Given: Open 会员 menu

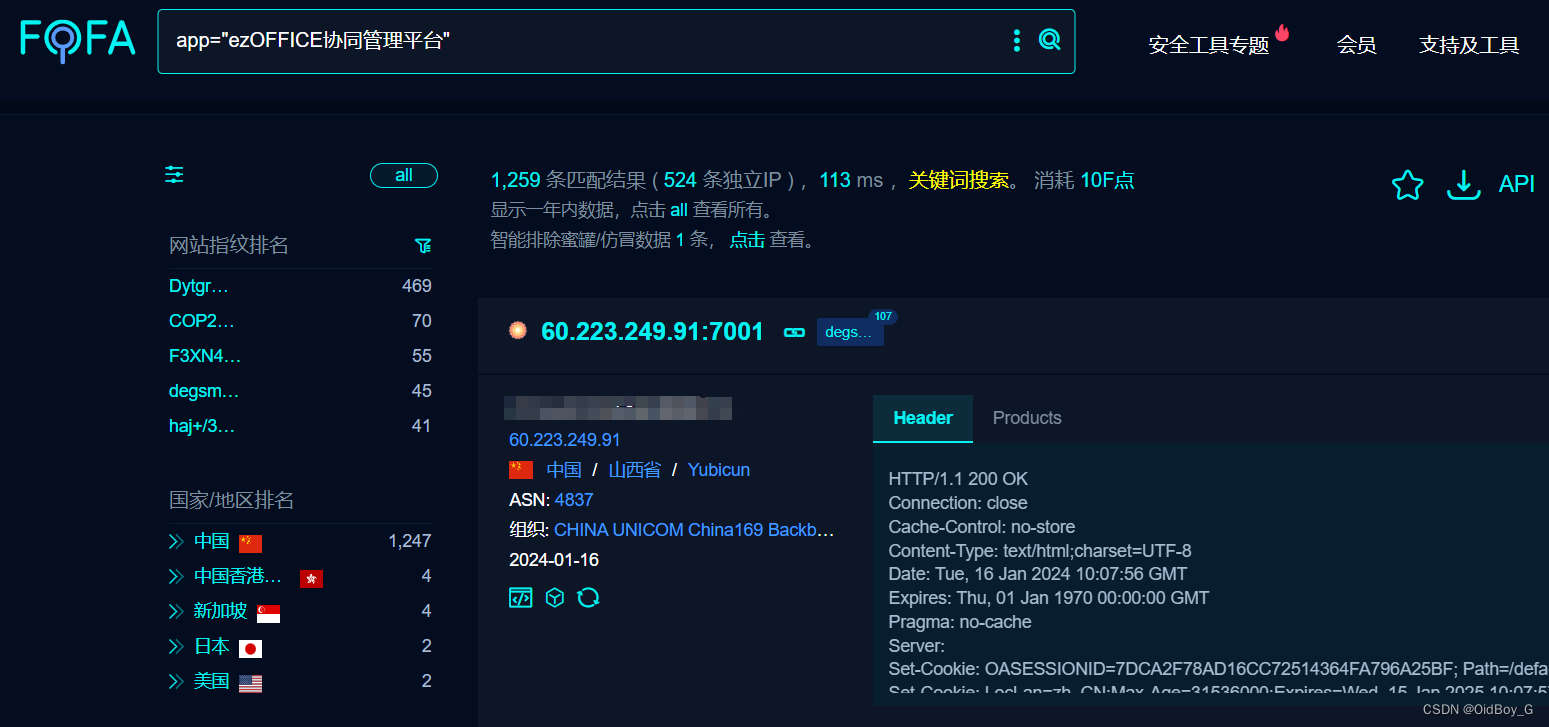Looking at the screenshot, I should click(x=1356, y=45).
